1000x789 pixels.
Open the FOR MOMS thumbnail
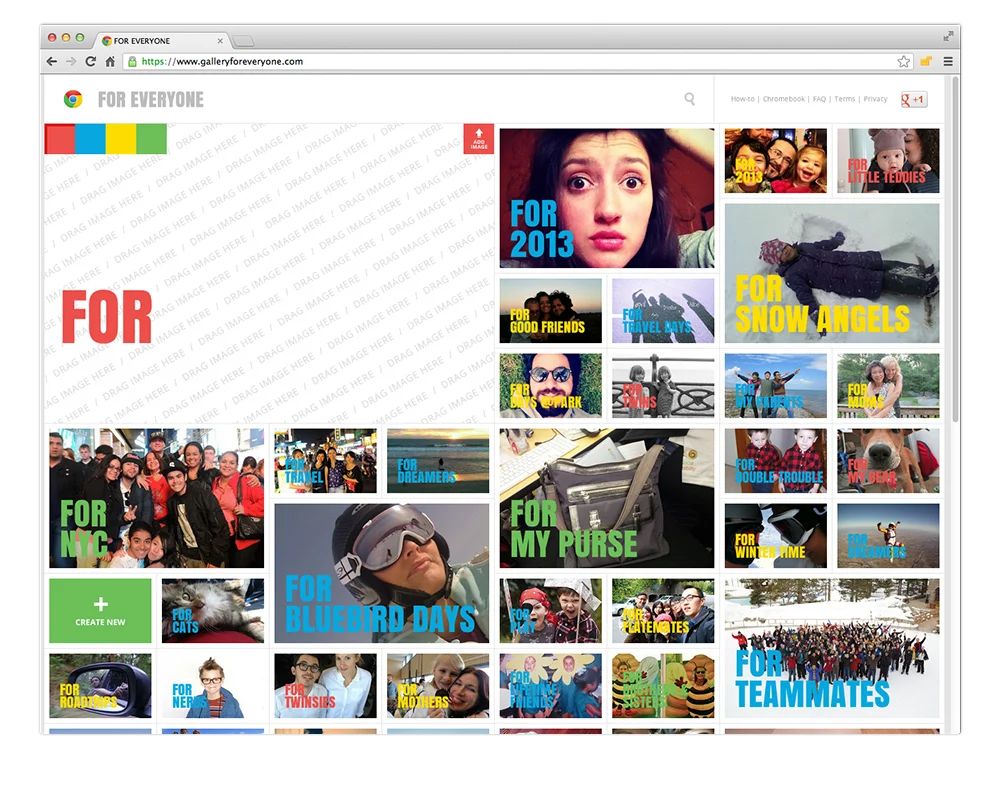pyautogui.click(x=888, y=386)
